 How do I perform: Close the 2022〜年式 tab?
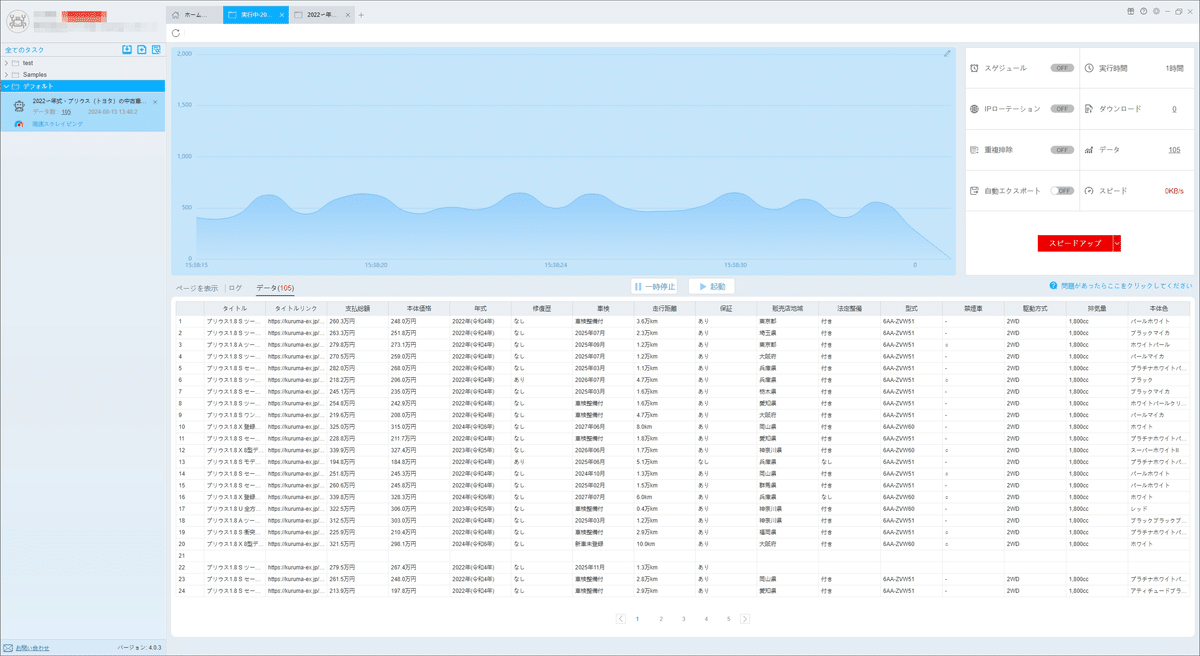(x=348, y=15)
